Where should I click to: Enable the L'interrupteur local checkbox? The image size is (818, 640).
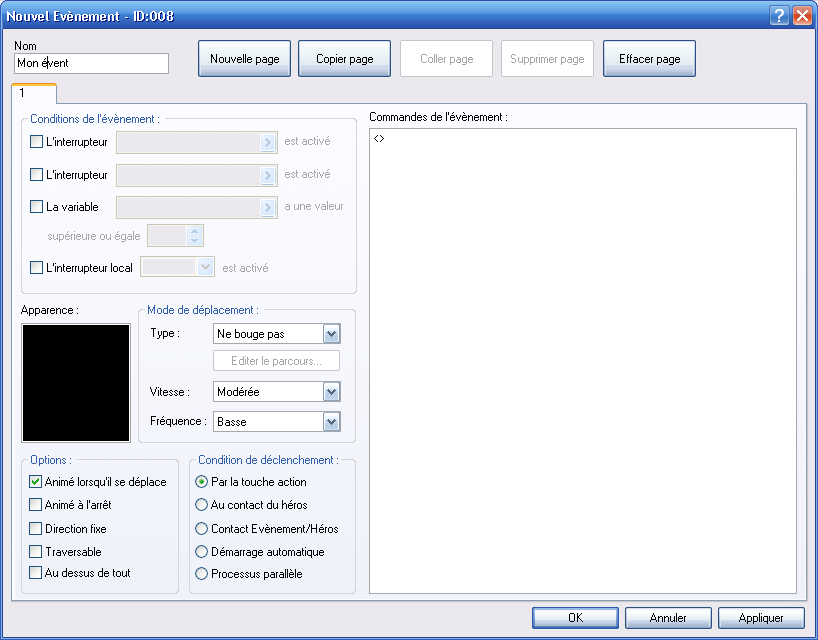click(37, 268)
